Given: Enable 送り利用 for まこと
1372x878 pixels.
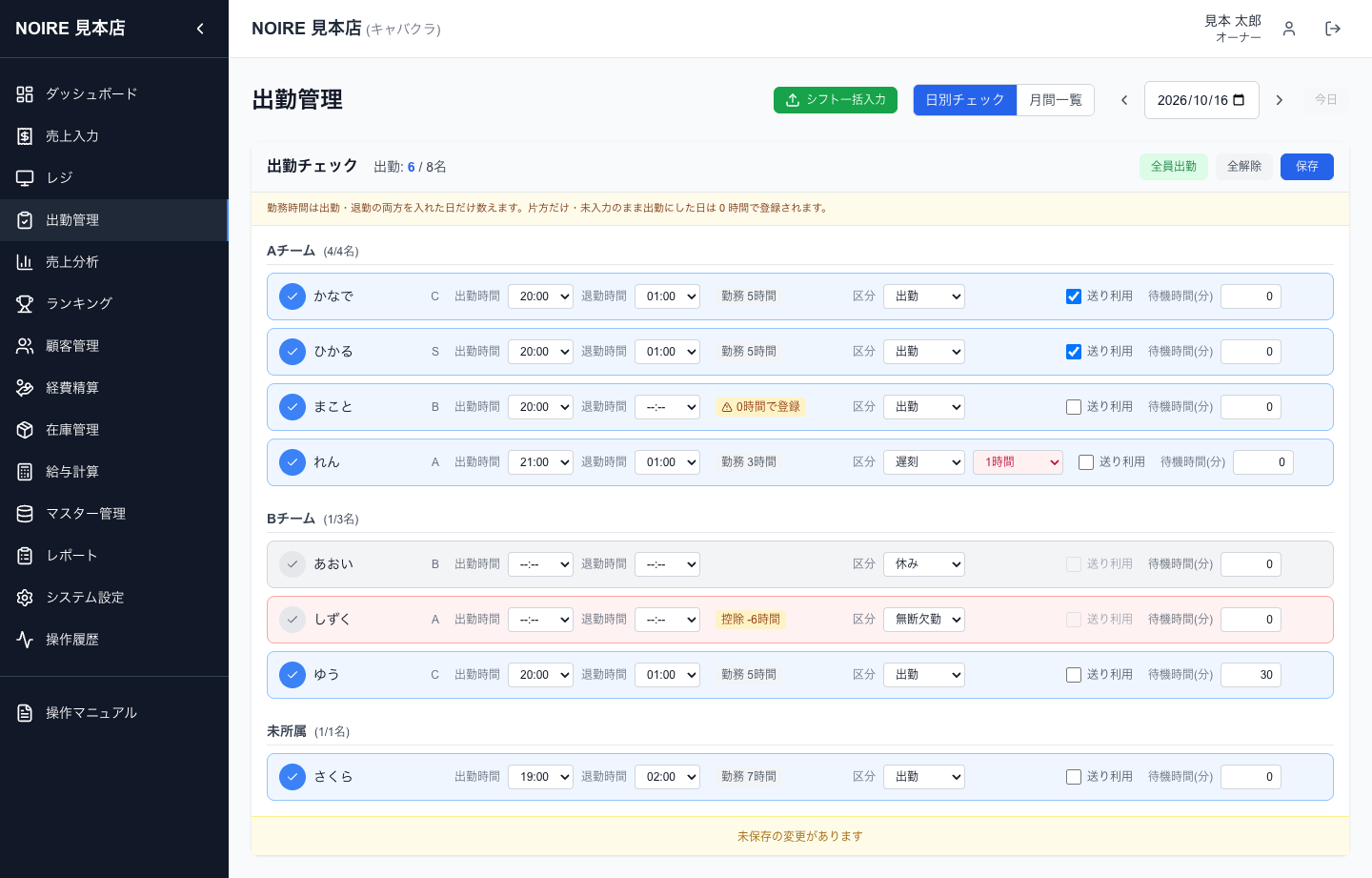Looking at the screenshot, I should coord(1074,407).
